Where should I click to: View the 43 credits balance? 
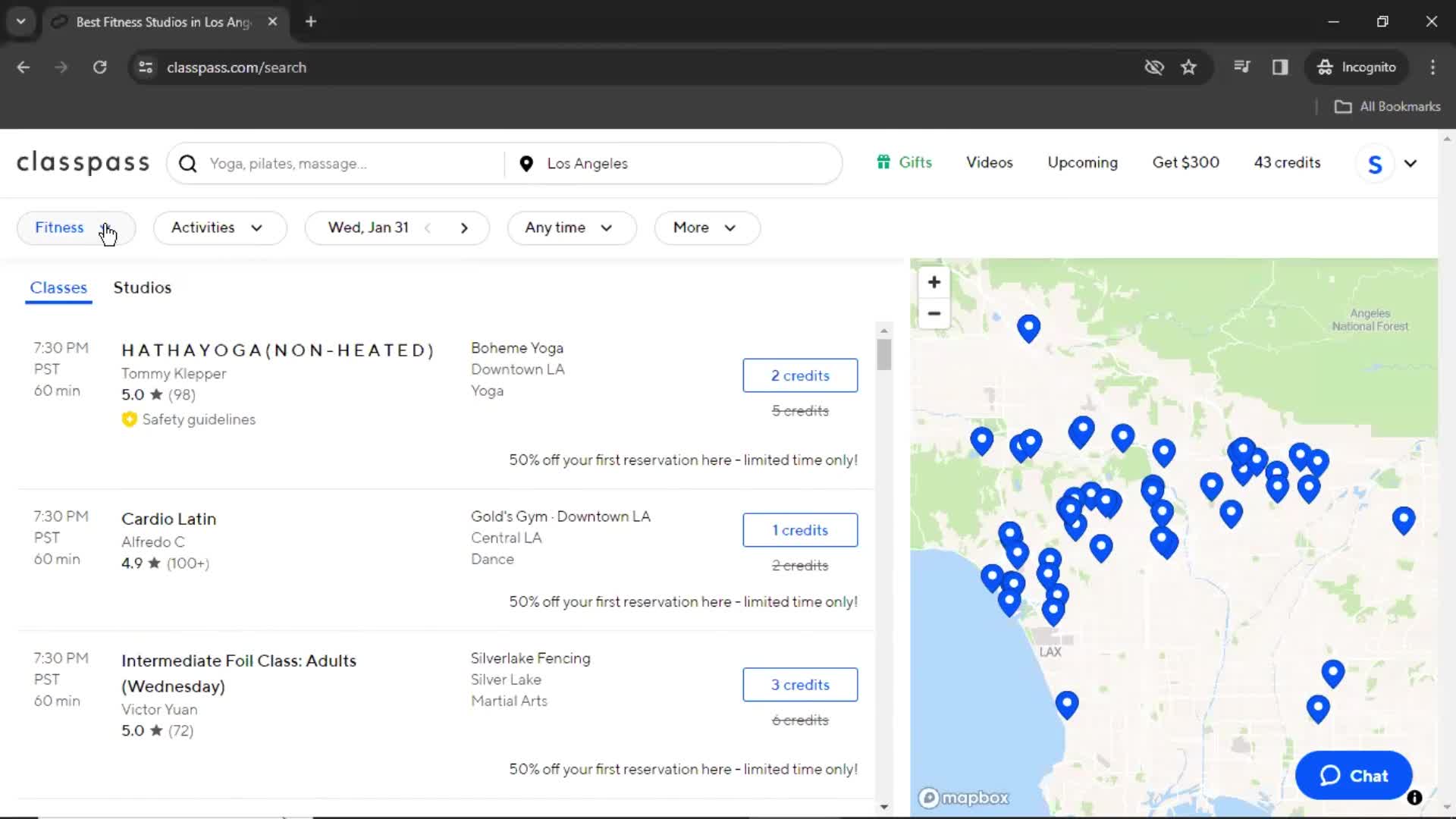pos(1287,162)
